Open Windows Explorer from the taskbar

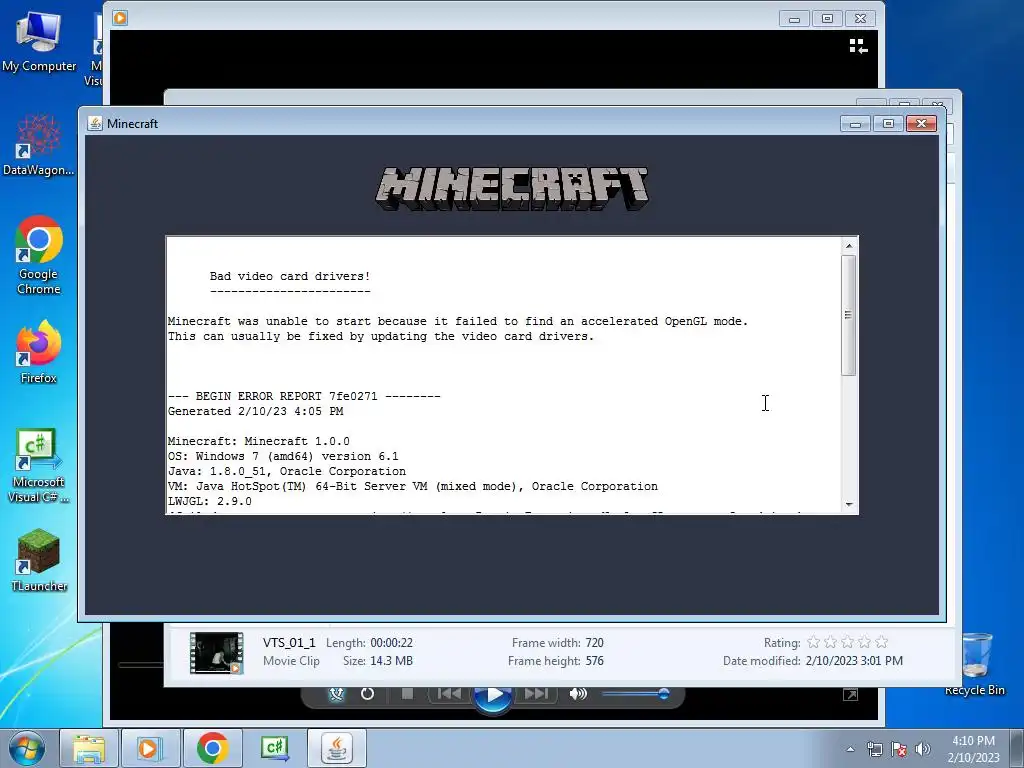point(89,748)
